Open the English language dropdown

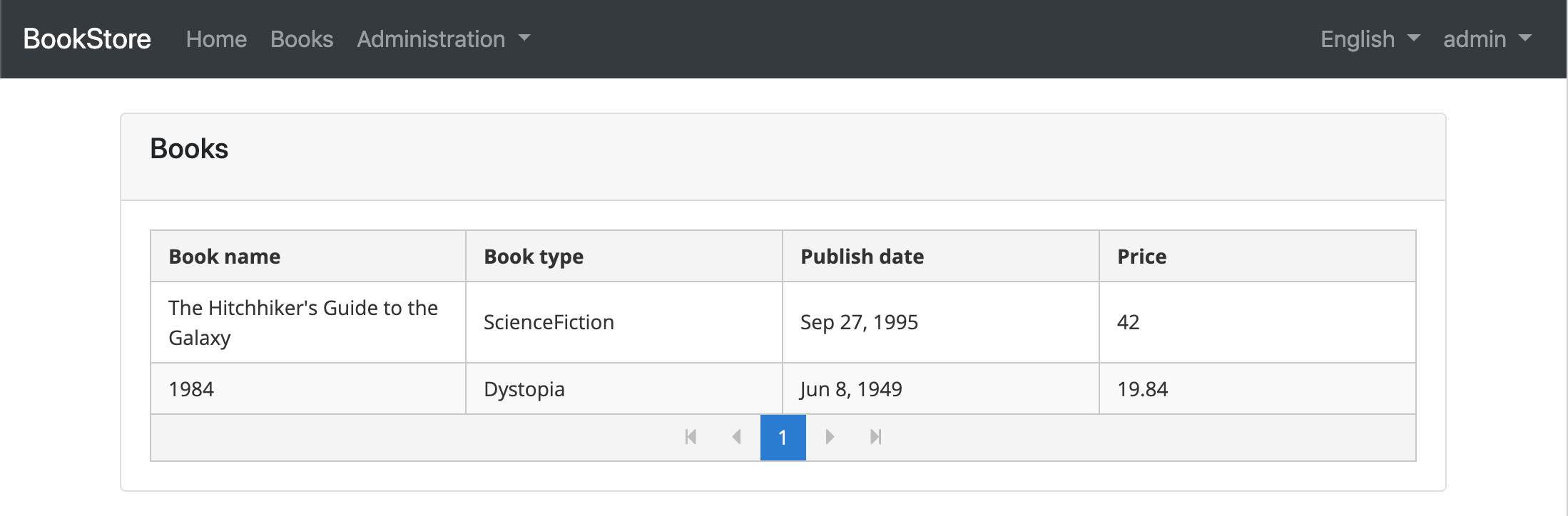(1370, 39)
